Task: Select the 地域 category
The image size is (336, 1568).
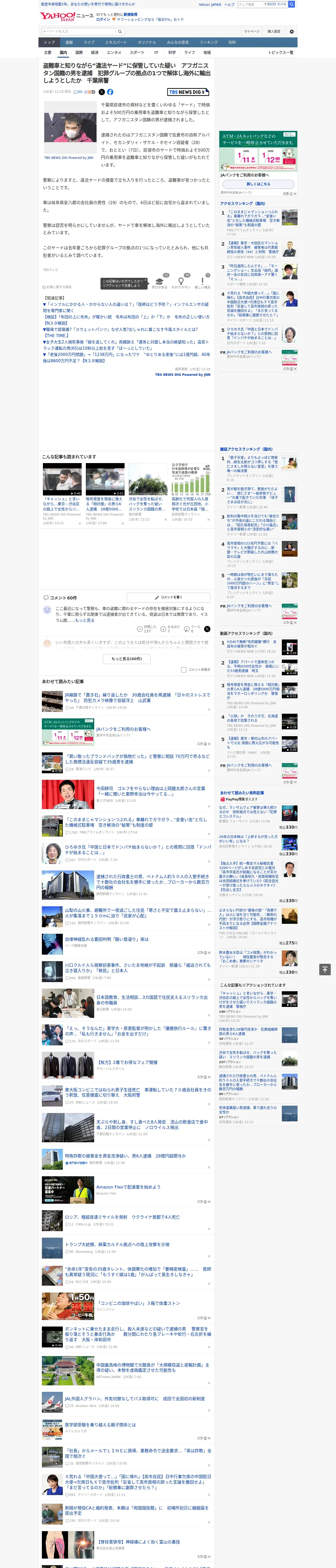Action: click(x=207, y=52)
